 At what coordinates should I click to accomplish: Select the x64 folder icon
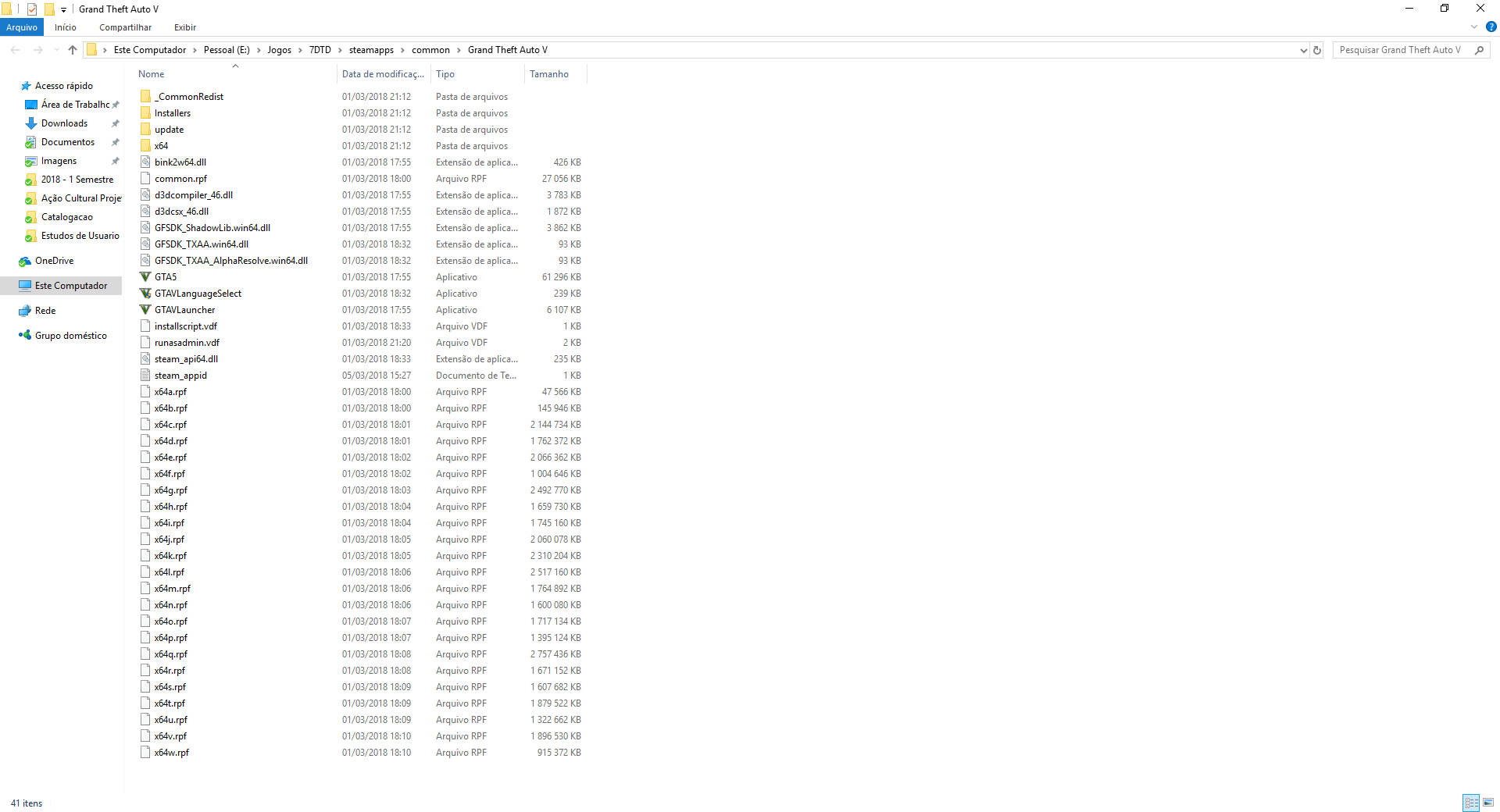point(145,146)
